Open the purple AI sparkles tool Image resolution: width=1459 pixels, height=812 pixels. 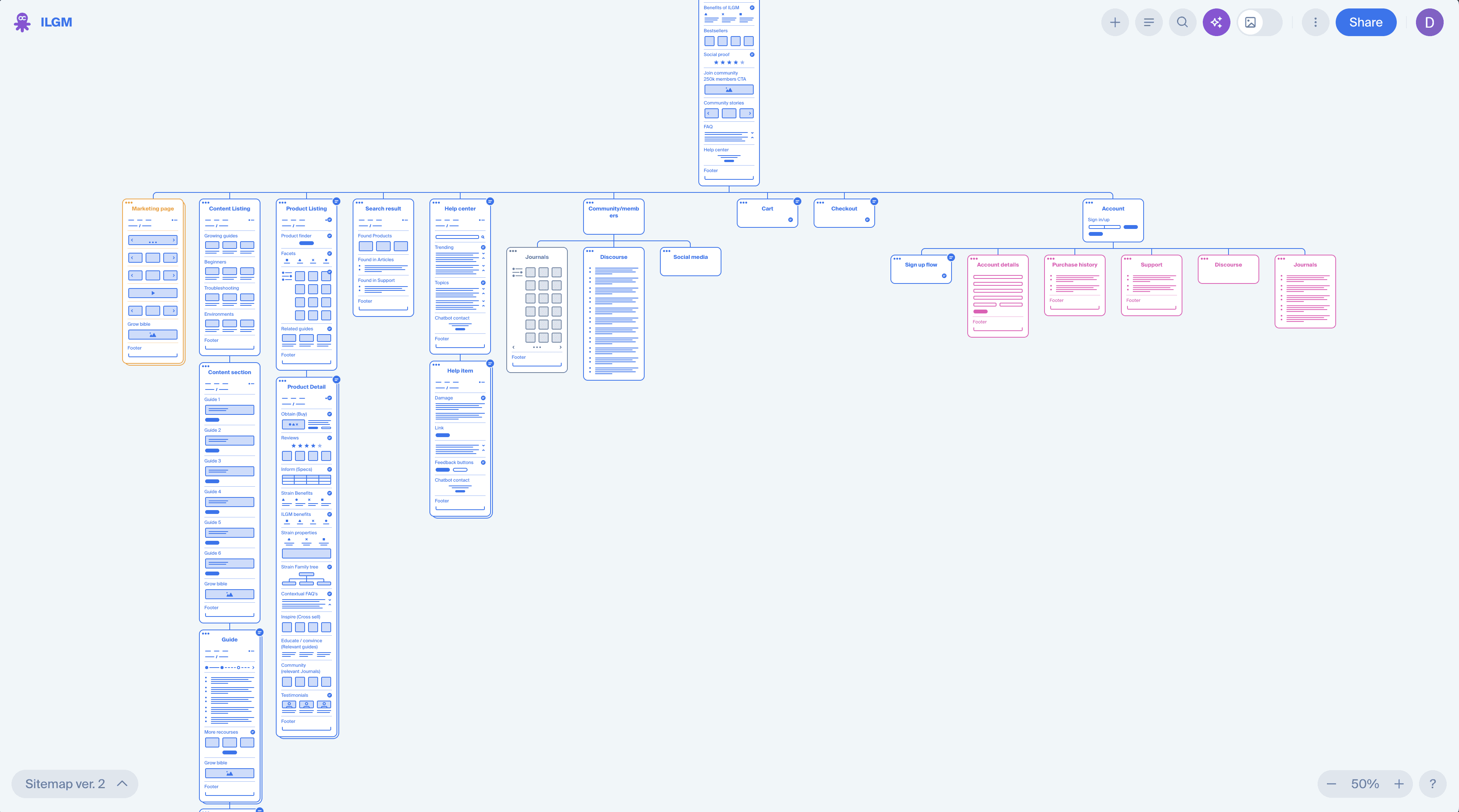pyautogui.click(x=1216, y=22)
